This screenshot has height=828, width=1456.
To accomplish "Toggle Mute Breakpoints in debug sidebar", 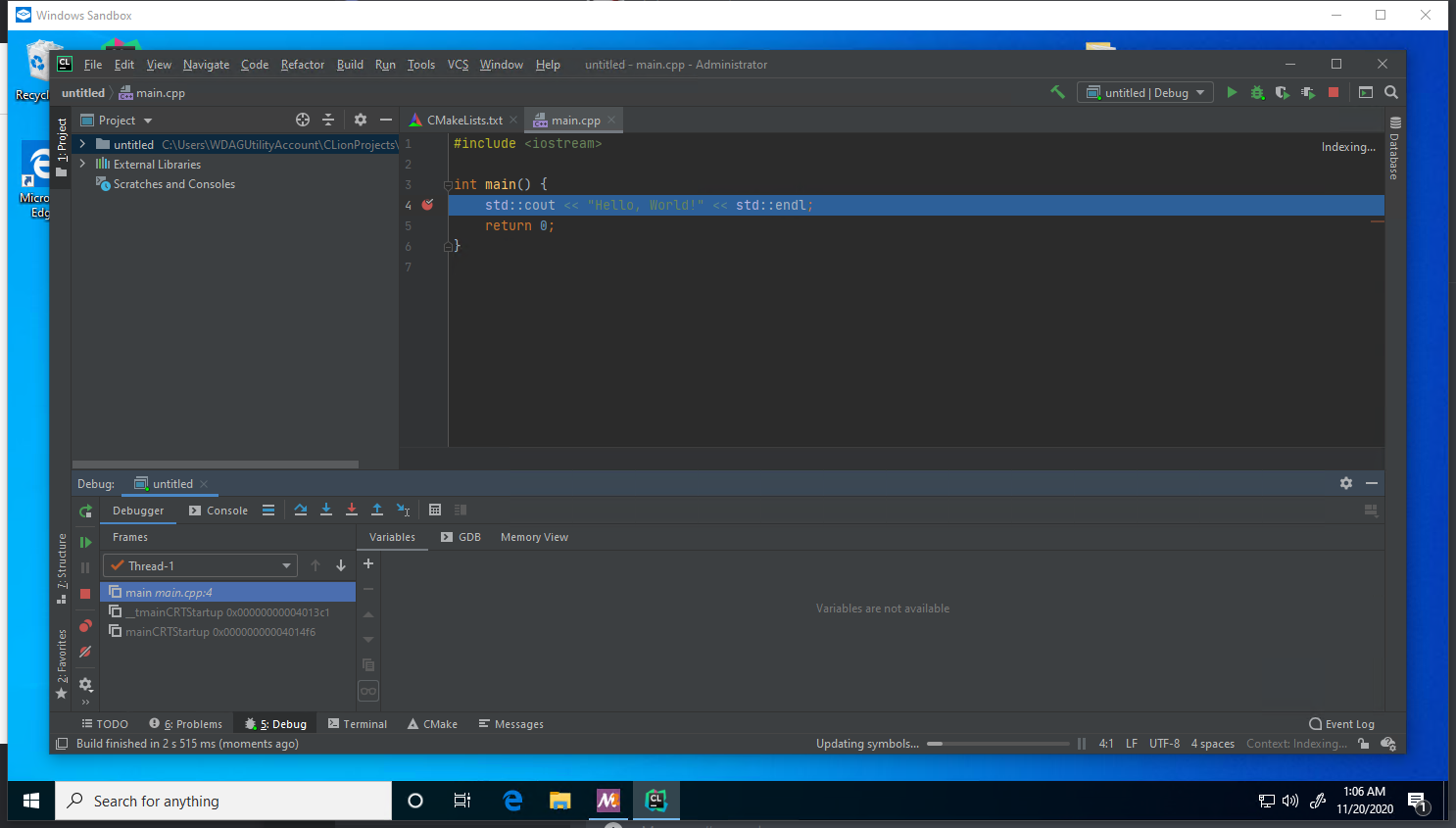I will pos(86,652).
